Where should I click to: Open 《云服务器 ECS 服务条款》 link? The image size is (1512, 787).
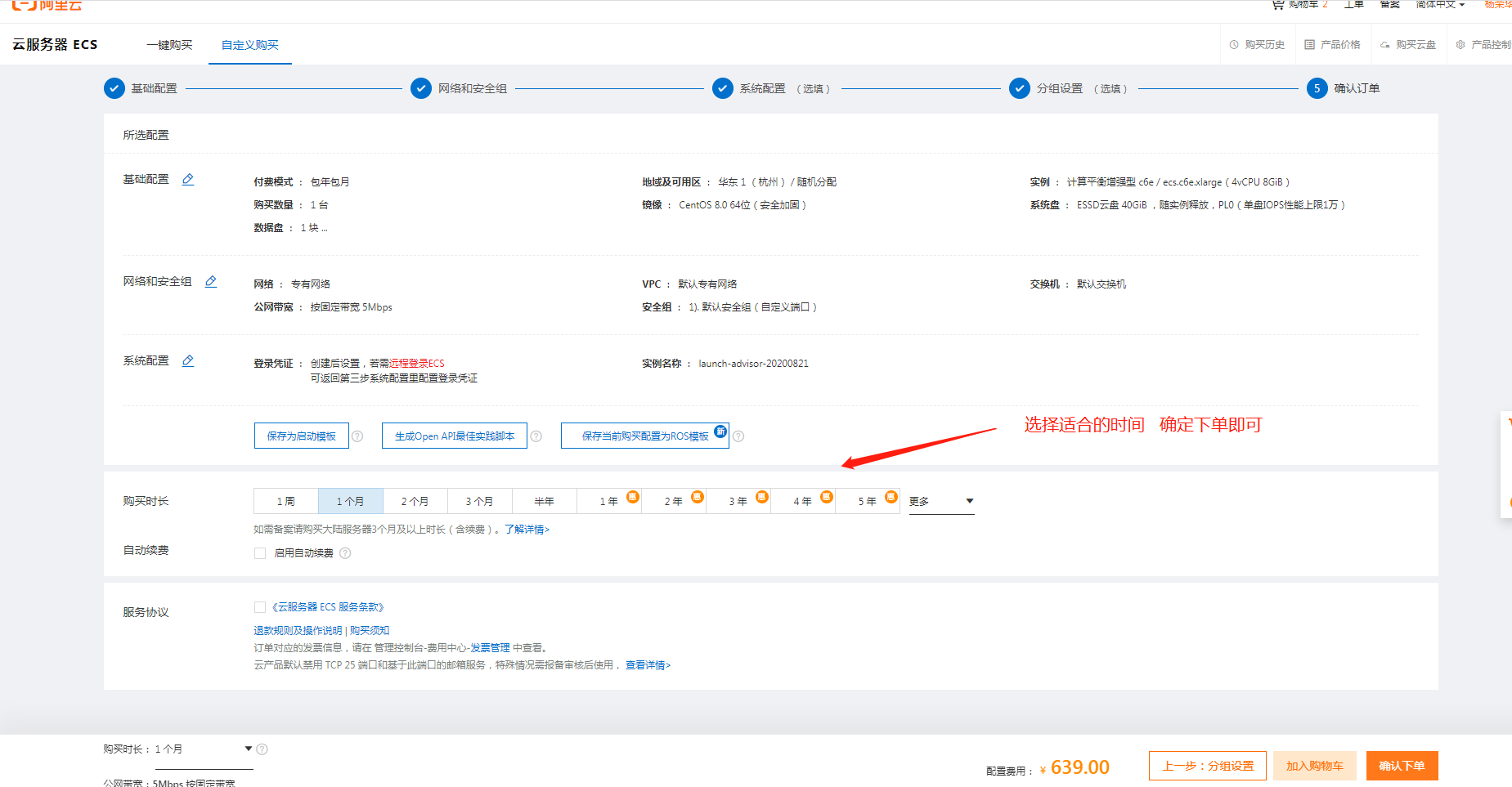coord(327,607)
